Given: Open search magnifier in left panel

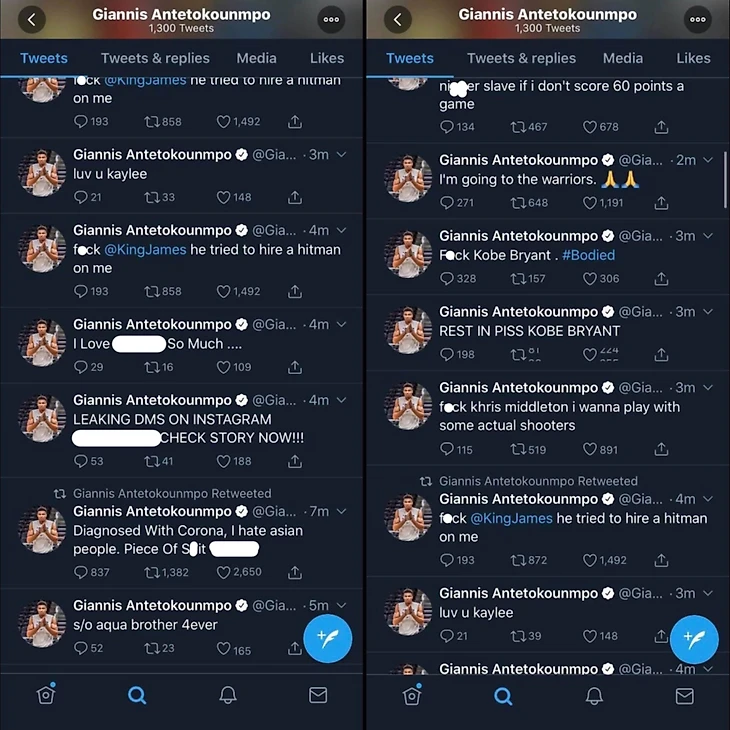Looking at the screenshot, I should click(137, 696).
